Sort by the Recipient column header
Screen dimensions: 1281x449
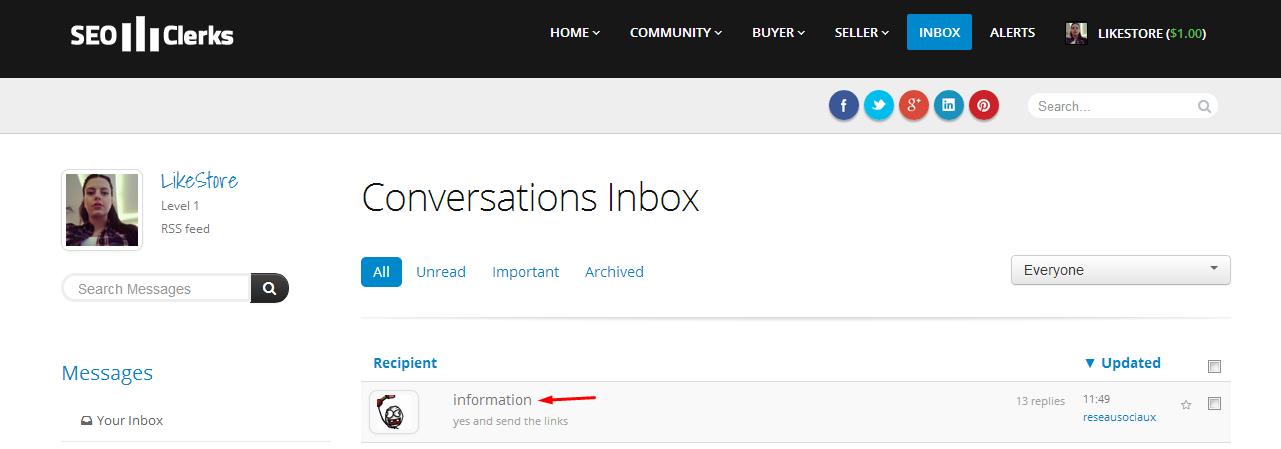[405, 363]
